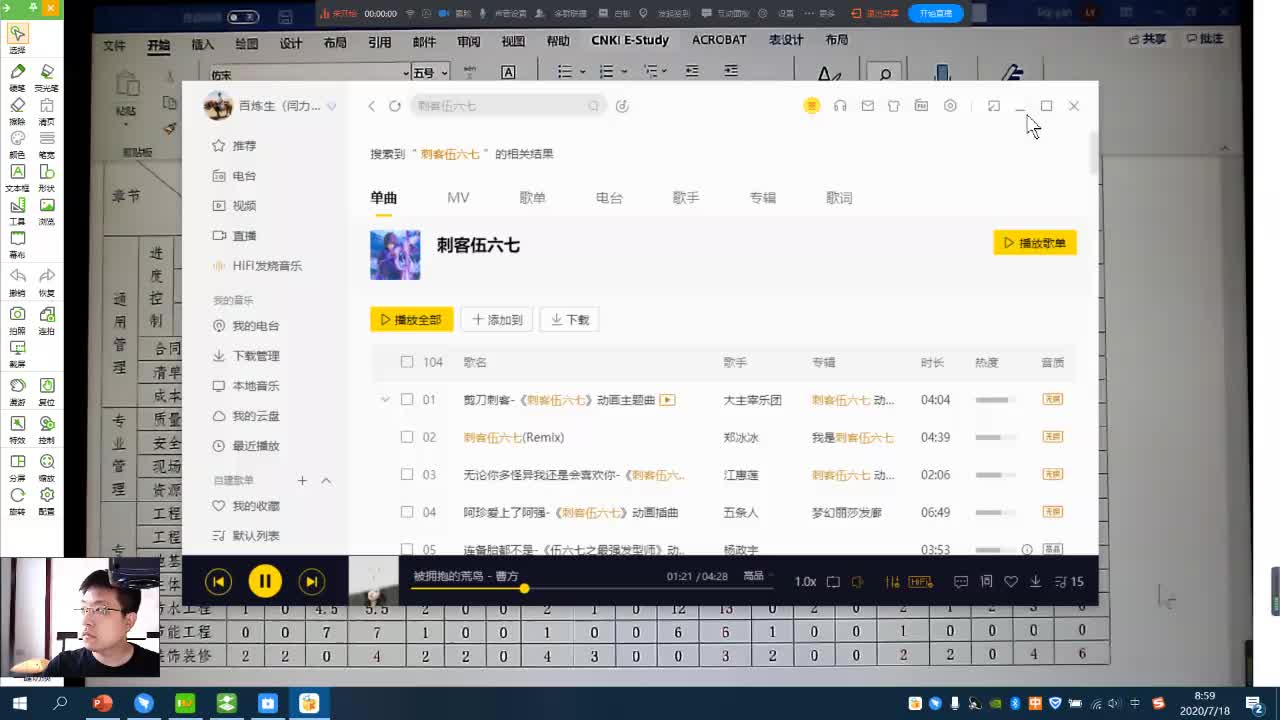Open the sound effects equalizer icon

892,582
